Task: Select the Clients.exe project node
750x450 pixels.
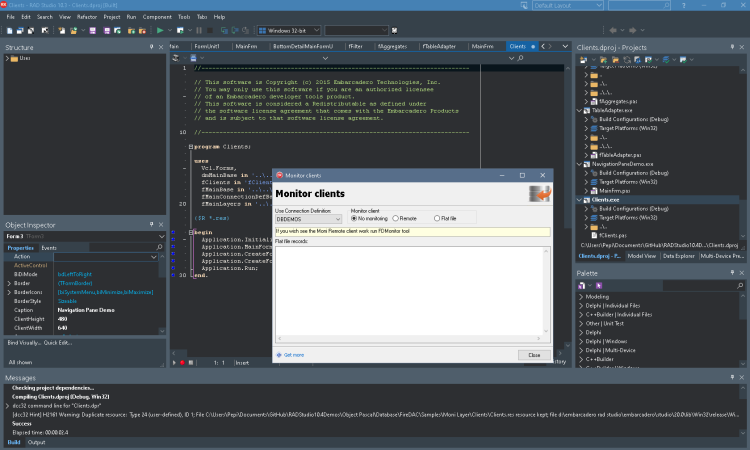Action: (x=605, y=200)
